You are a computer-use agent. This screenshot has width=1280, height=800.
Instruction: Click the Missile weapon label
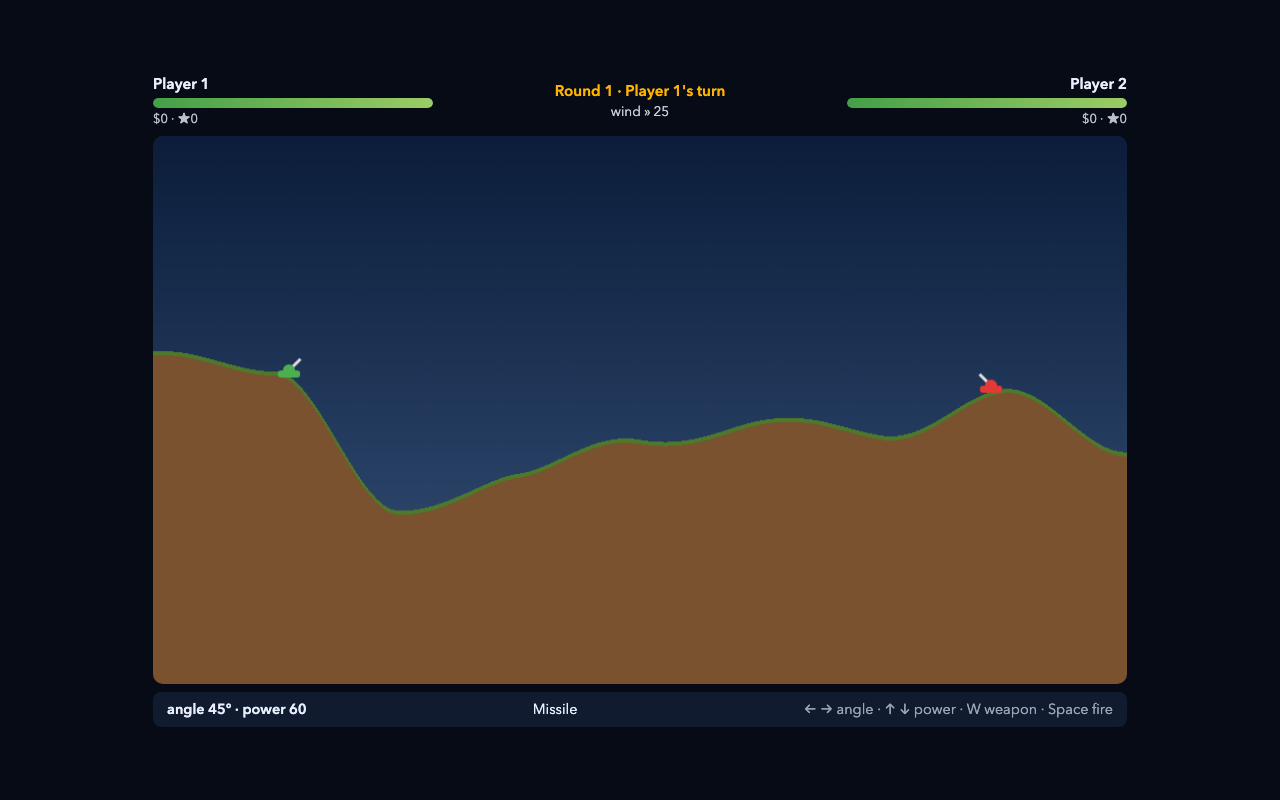click(555, 709)
